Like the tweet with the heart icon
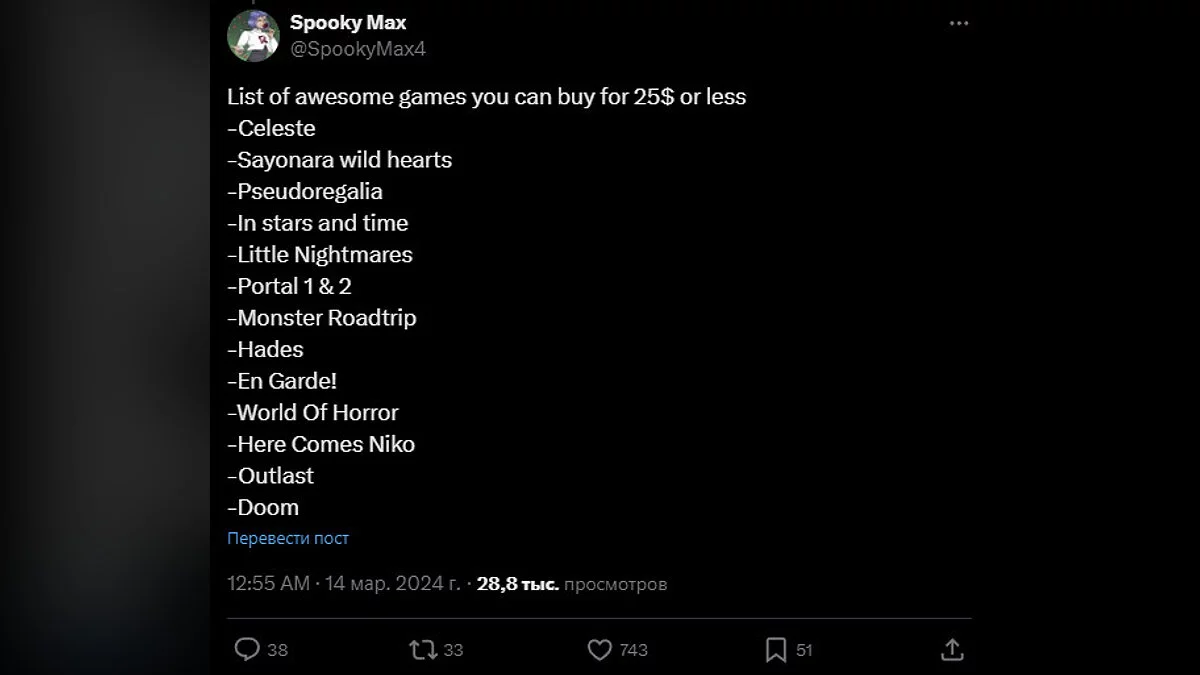 [599, 650]
